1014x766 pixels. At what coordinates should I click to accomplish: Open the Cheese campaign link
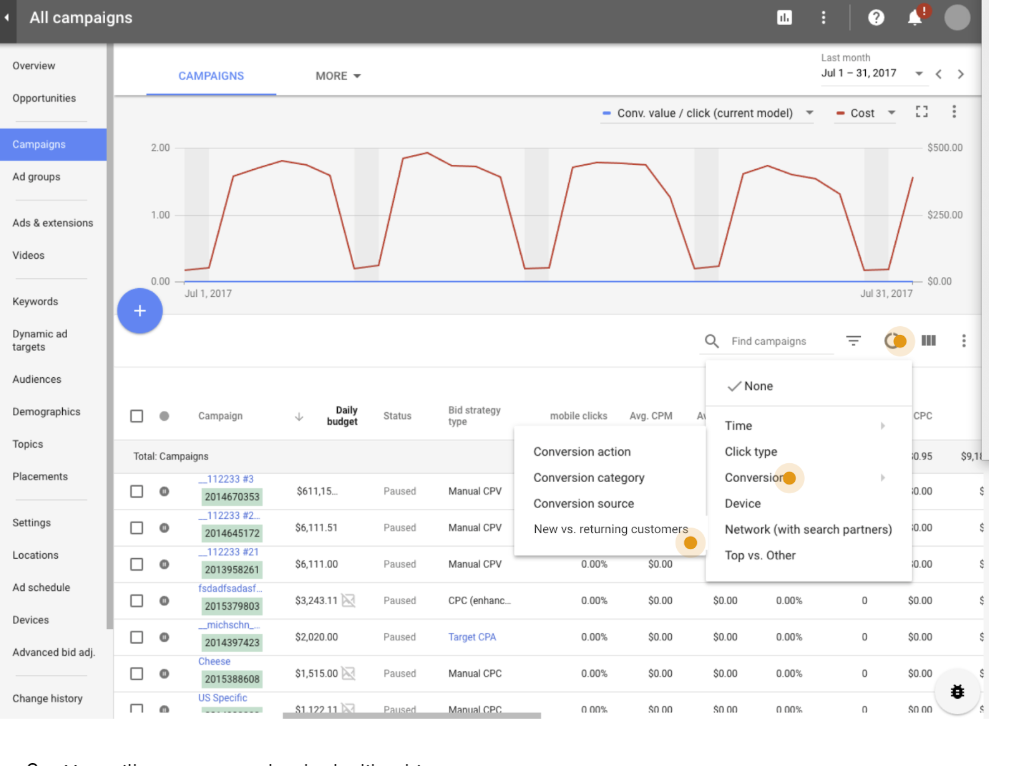click(214, 661)
